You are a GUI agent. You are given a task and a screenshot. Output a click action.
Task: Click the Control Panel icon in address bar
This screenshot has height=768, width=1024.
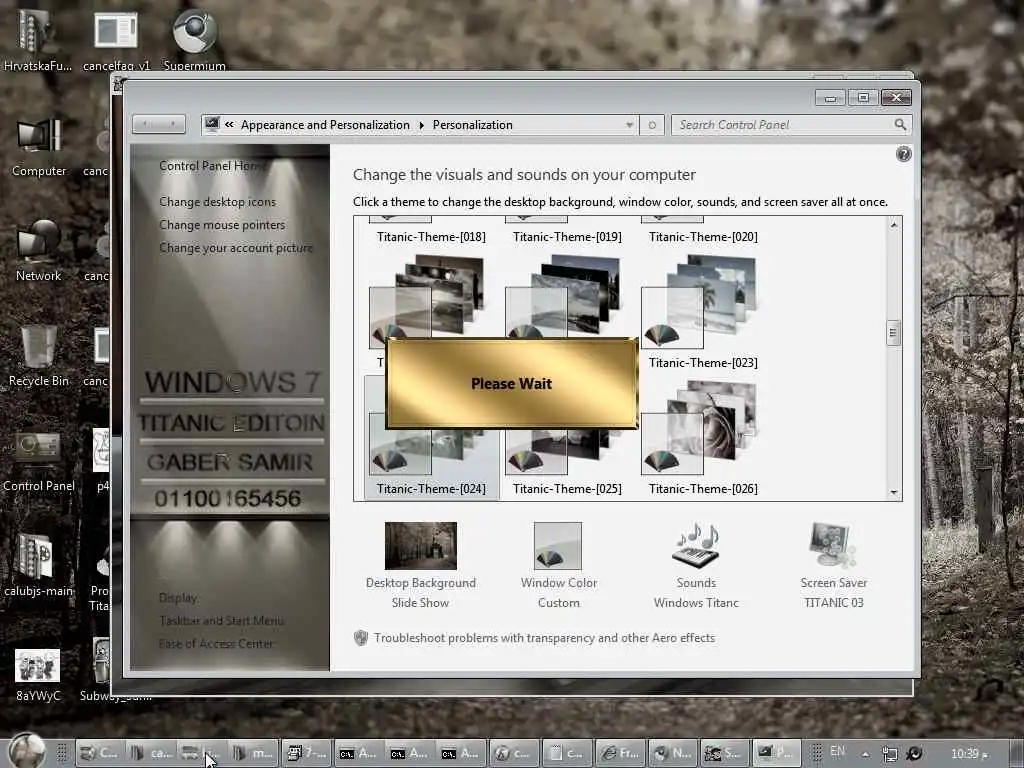point(212,124)
